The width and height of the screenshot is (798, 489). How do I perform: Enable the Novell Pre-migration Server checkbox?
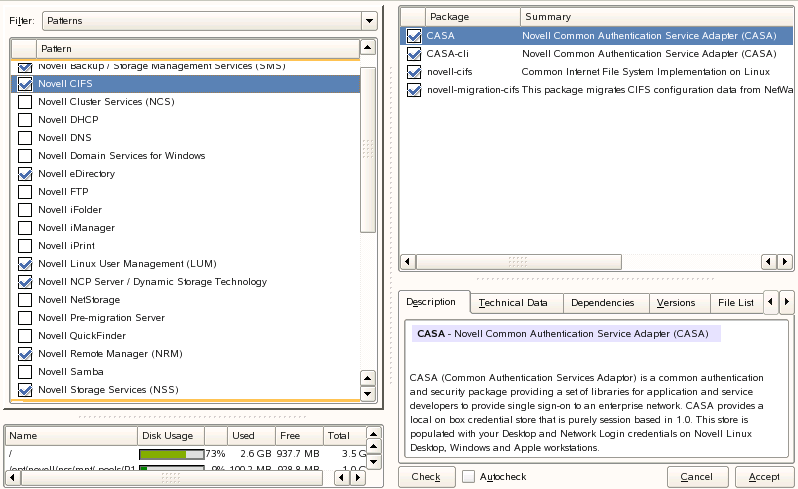click(25, 318)
